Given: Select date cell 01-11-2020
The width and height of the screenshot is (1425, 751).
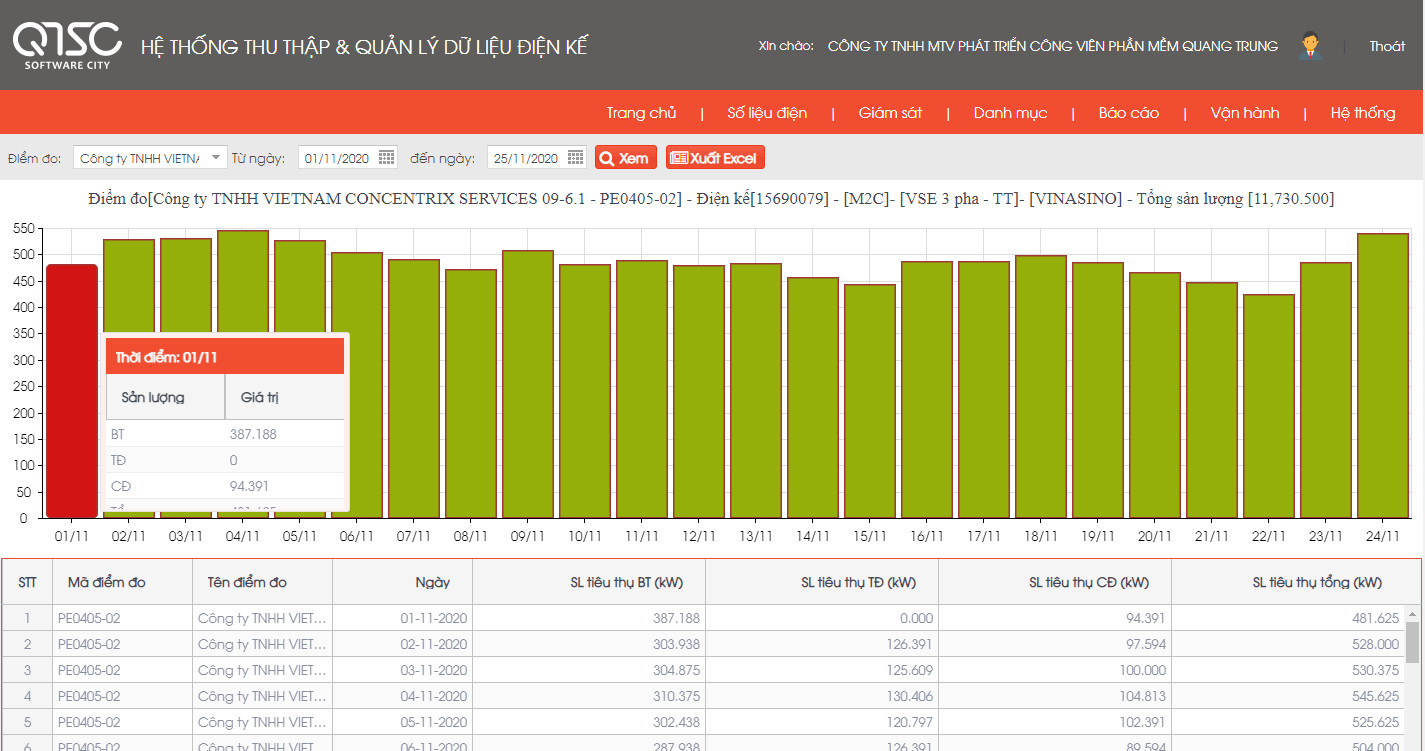Looking at the screenshot, I should [x=402, y=618].
